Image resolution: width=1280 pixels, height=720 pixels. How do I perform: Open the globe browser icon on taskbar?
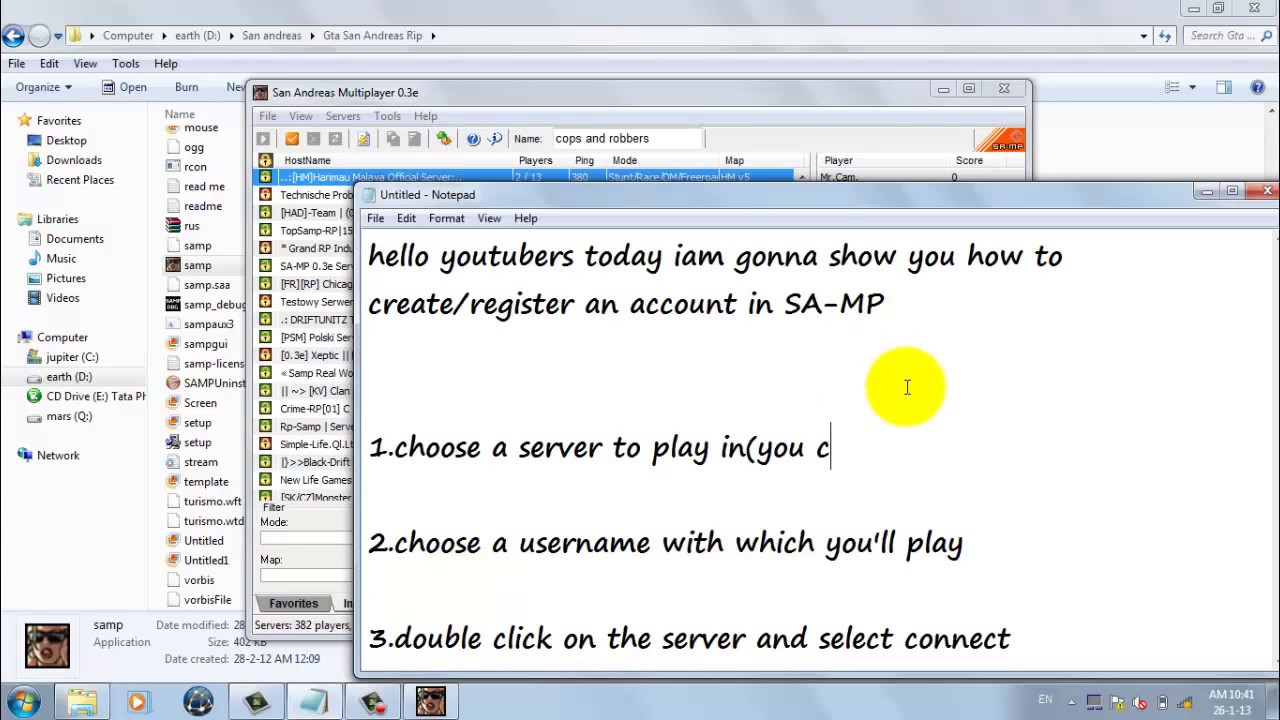(x=198, y=701)
